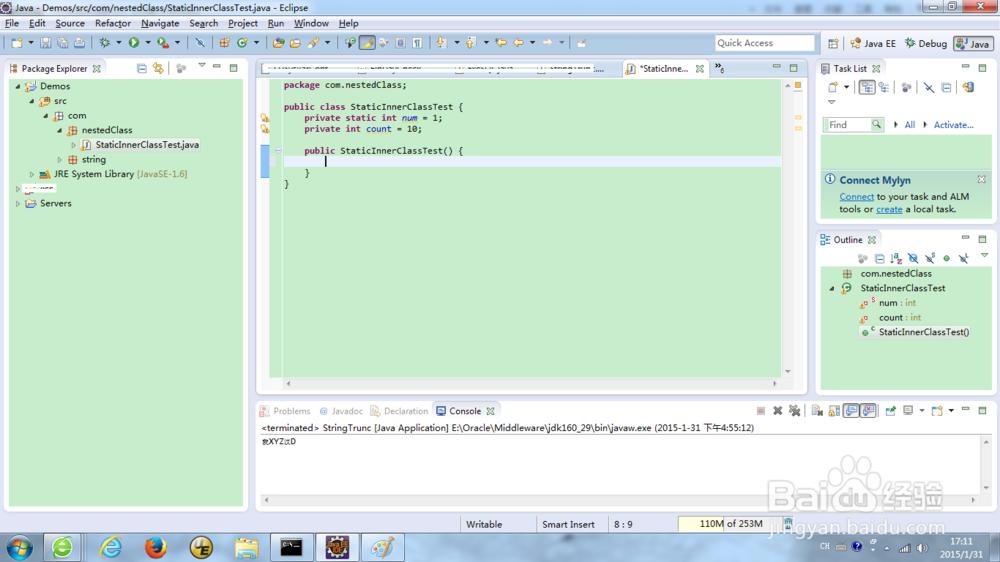
Task: Open the Source menu
Action: point(70,23)
